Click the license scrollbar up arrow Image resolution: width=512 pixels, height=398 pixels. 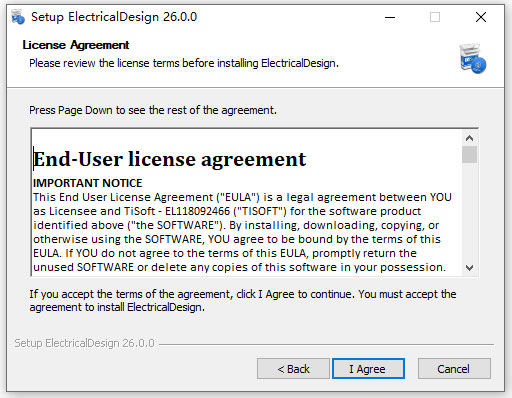click(x=469, y=138)
